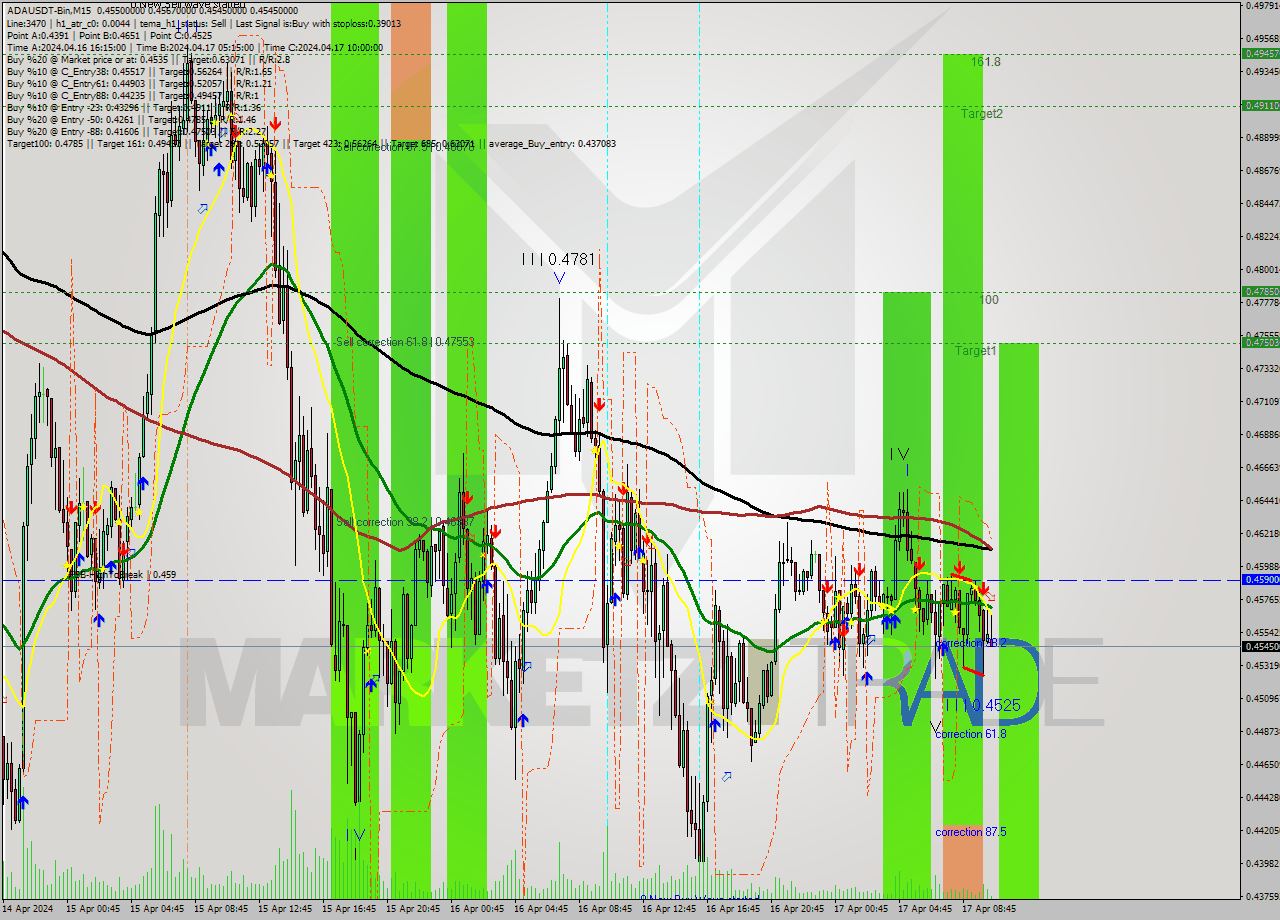
Task: Click the 0.44205 price axis tick
Action: [x=1261, y=831]
